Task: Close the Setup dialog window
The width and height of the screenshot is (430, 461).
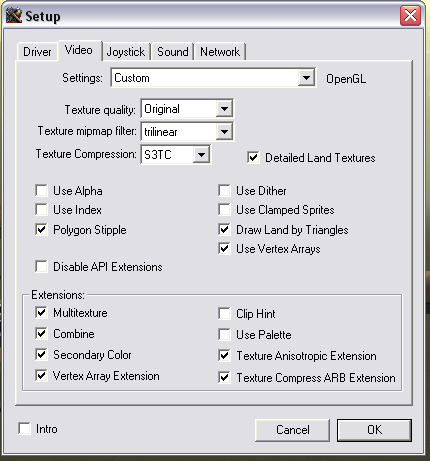Action: point(410,15)
